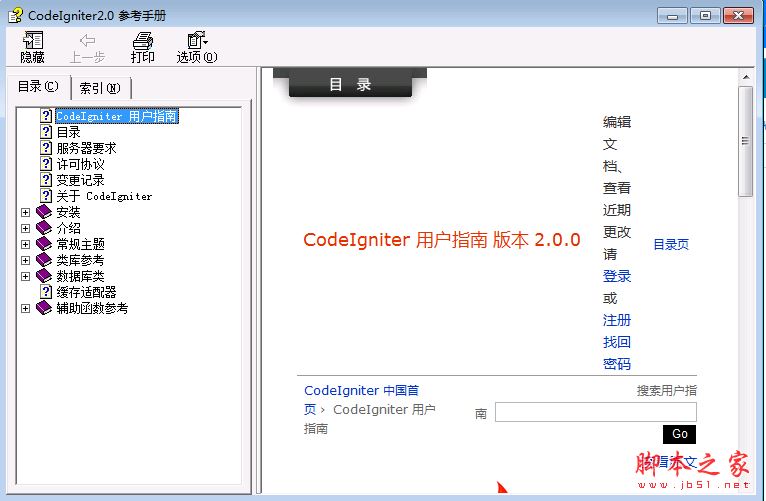This screenshot has height=501, width=766.
Task: Expand the 数据库类 tree node
Action: tap(25, 276)
